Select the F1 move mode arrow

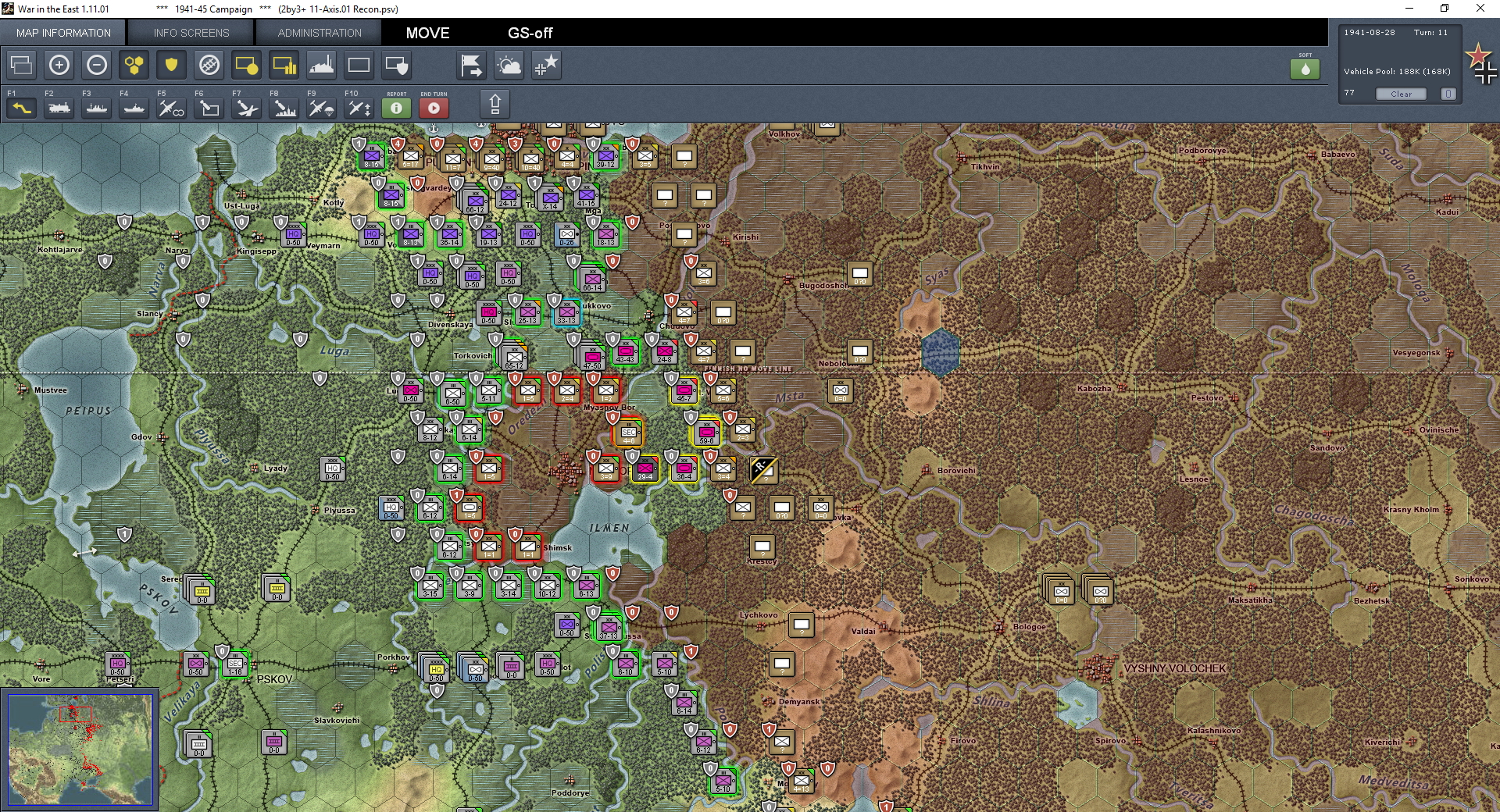click(x=22, y=108)
